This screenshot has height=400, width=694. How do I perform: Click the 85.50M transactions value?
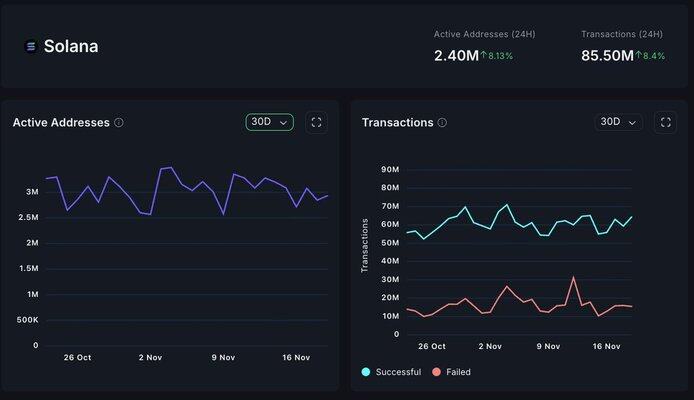[607, 56]
